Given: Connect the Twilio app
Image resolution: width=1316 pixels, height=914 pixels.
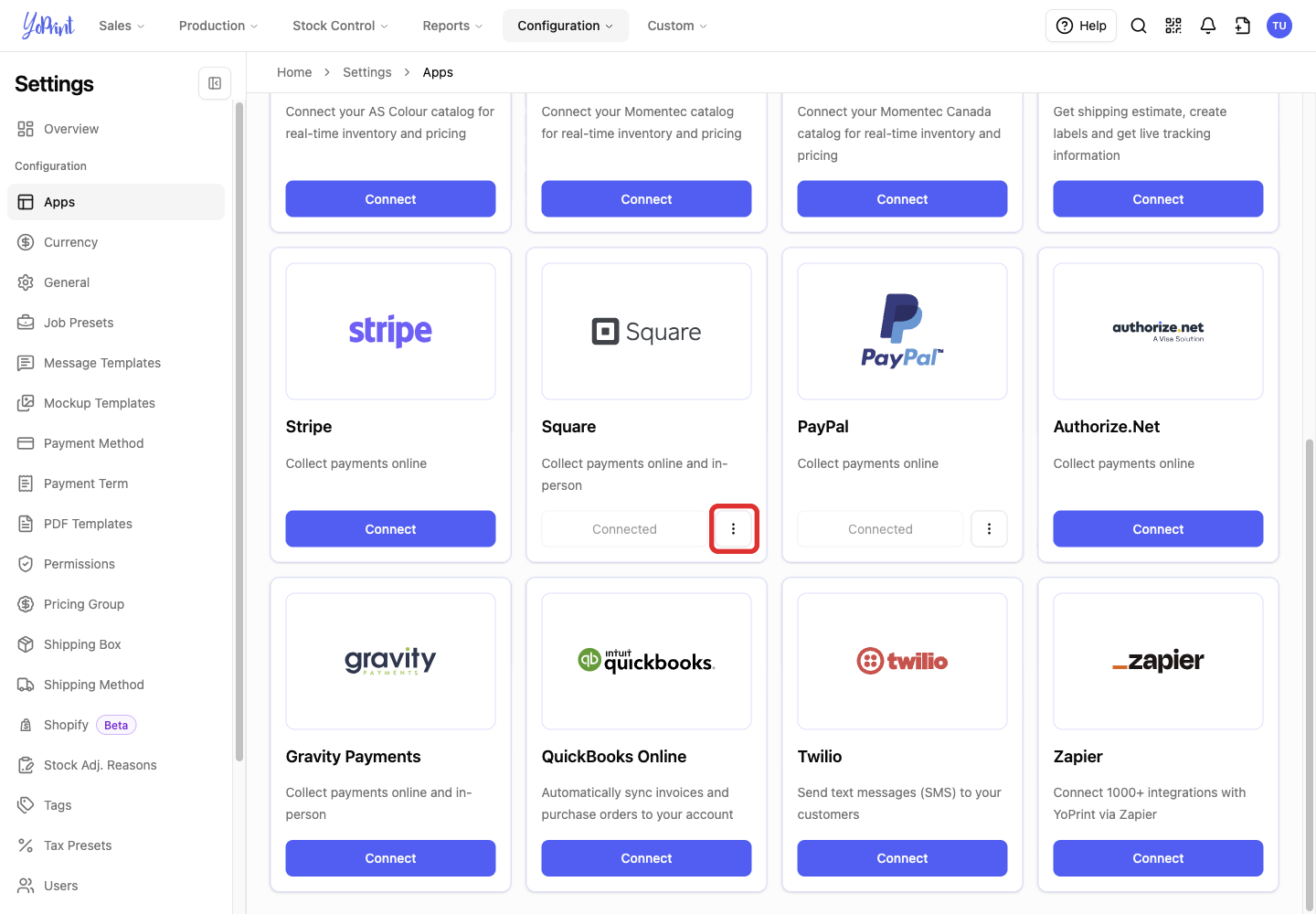Looking at the screenshot, I should tap(902, 858).
